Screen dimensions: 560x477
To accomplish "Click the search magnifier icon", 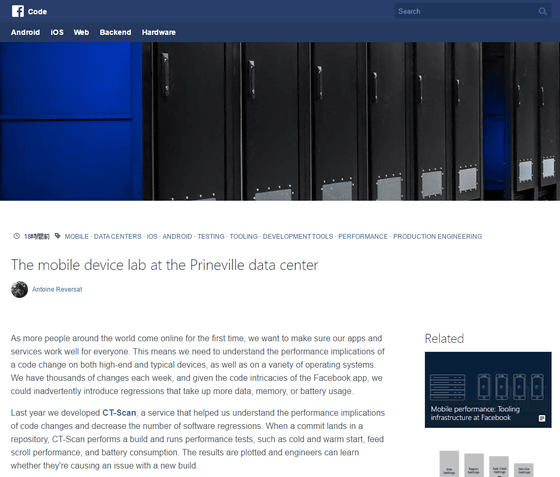I will click(542, 11).
